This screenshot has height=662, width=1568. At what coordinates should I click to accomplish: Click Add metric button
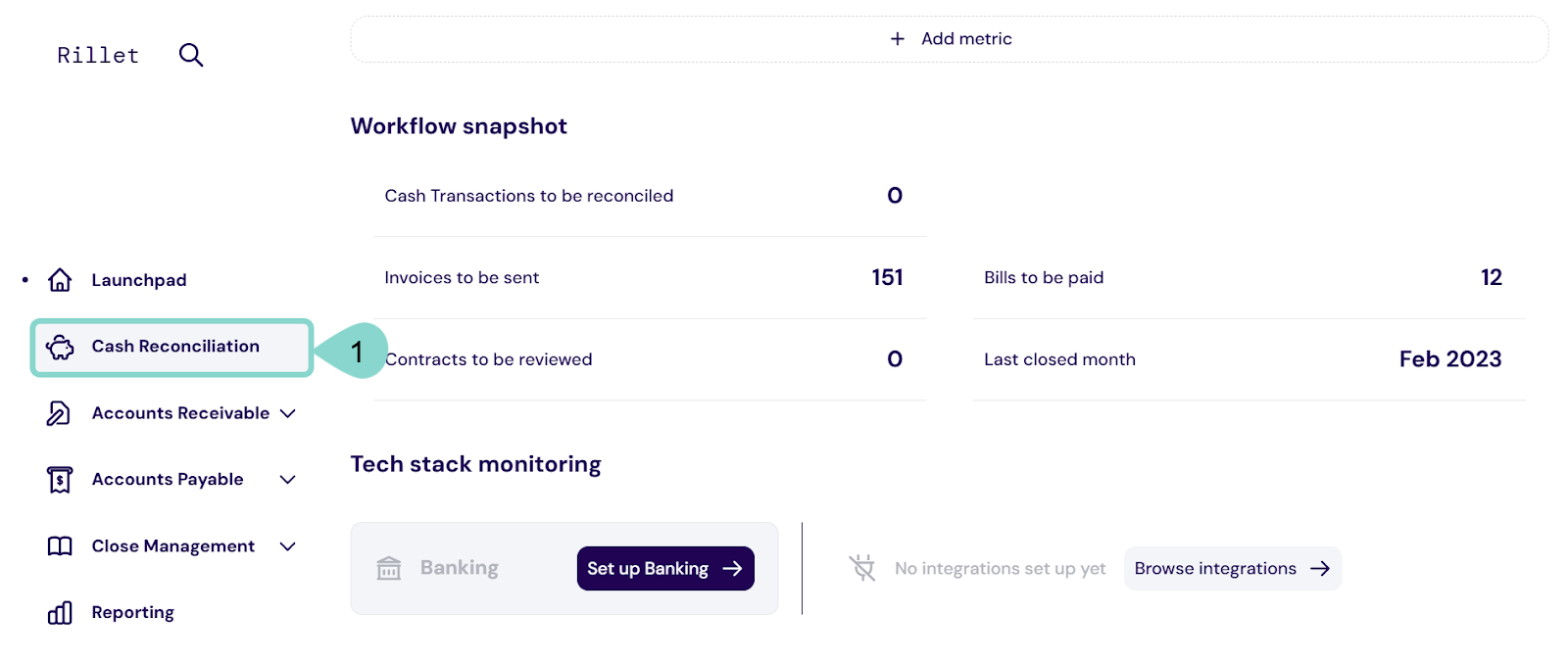click(x=950, y=39)
